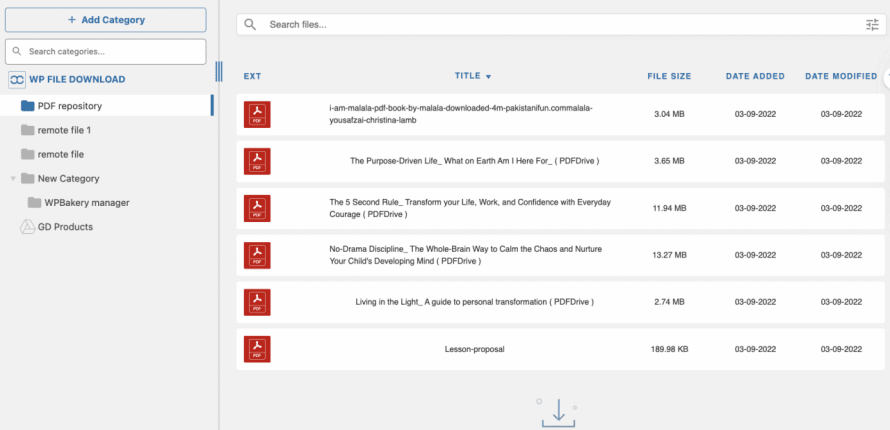890x430 pixels.
Task: Click the download arrow icon at bottom
Action: coord(558,412)
